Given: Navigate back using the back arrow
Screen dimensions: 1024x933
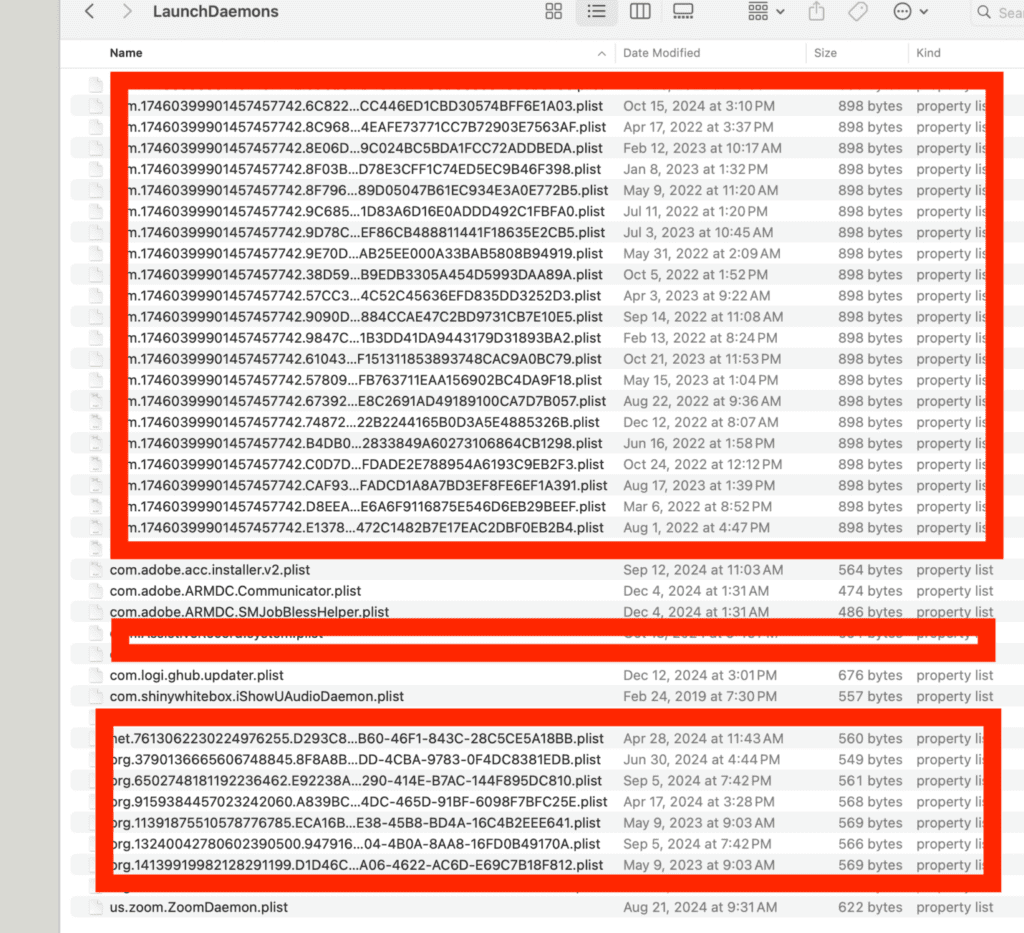Looking at the screenshot, I should tap(88, 12).
